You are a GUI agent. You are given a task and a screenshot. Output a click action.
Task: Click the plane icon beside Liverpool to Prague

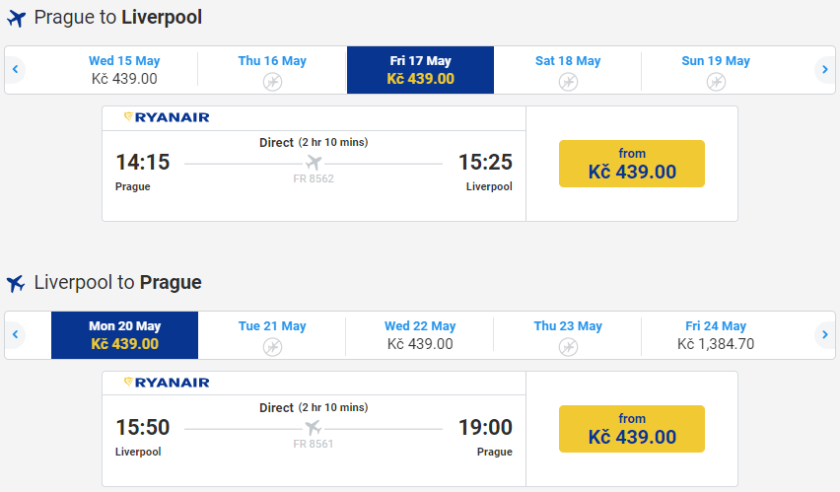pos(15,283)
